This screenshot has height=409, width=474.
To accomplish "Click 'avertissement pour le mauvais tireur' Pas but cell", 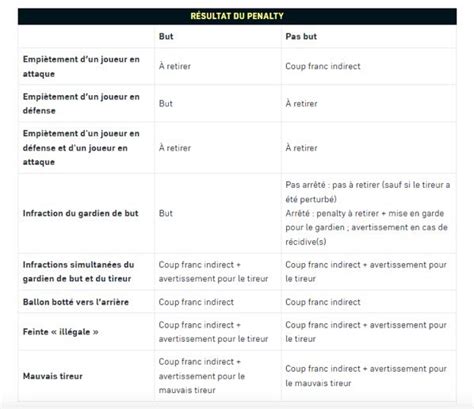I will point(366,376).
